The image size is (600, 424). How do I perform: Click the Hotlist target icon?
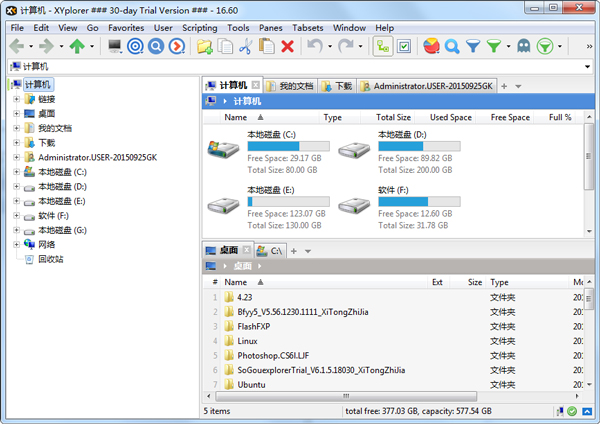coord(135,46)
